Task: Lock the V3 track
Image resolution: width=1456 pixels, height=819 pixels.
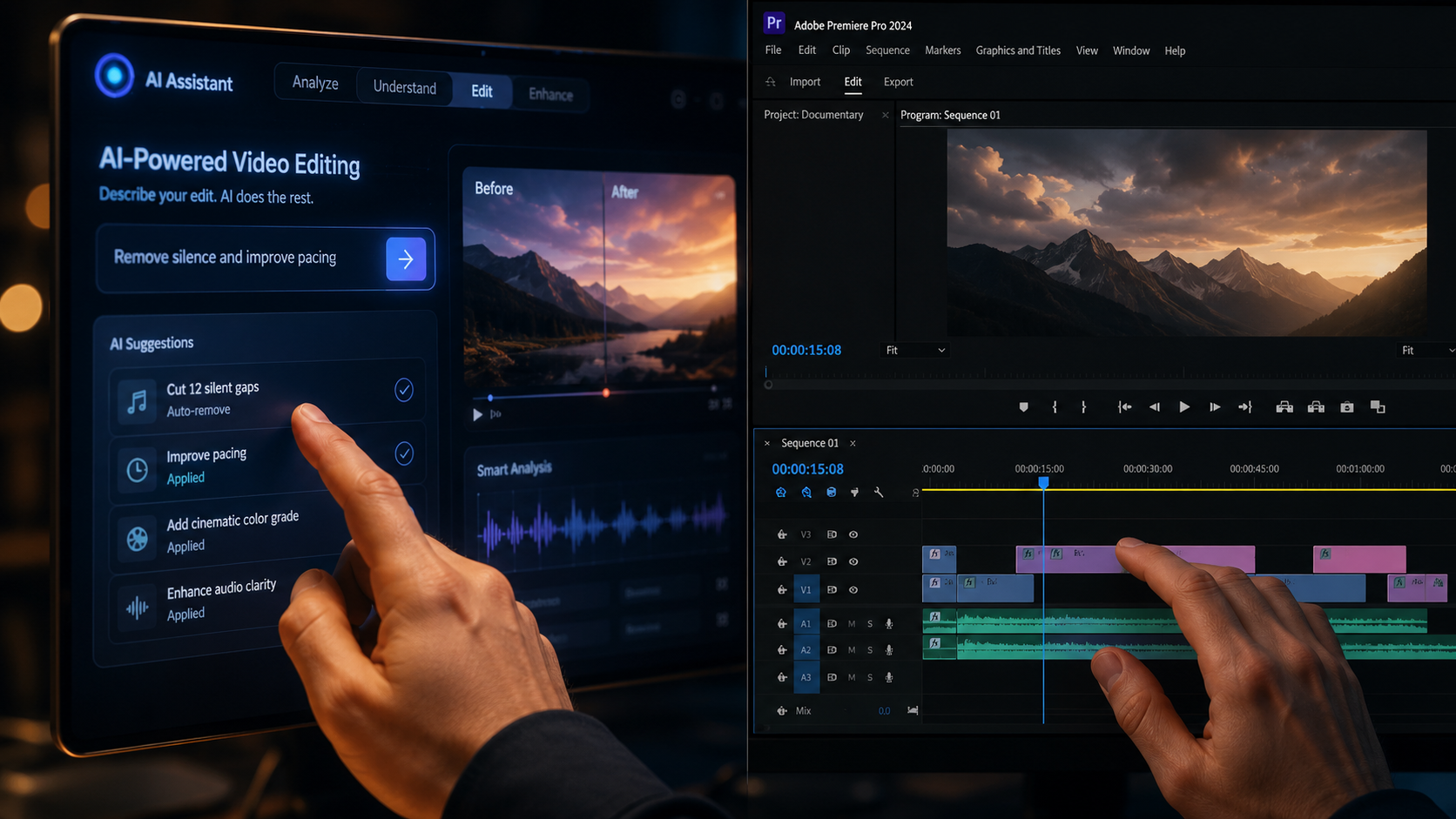Action: (782, 534)
